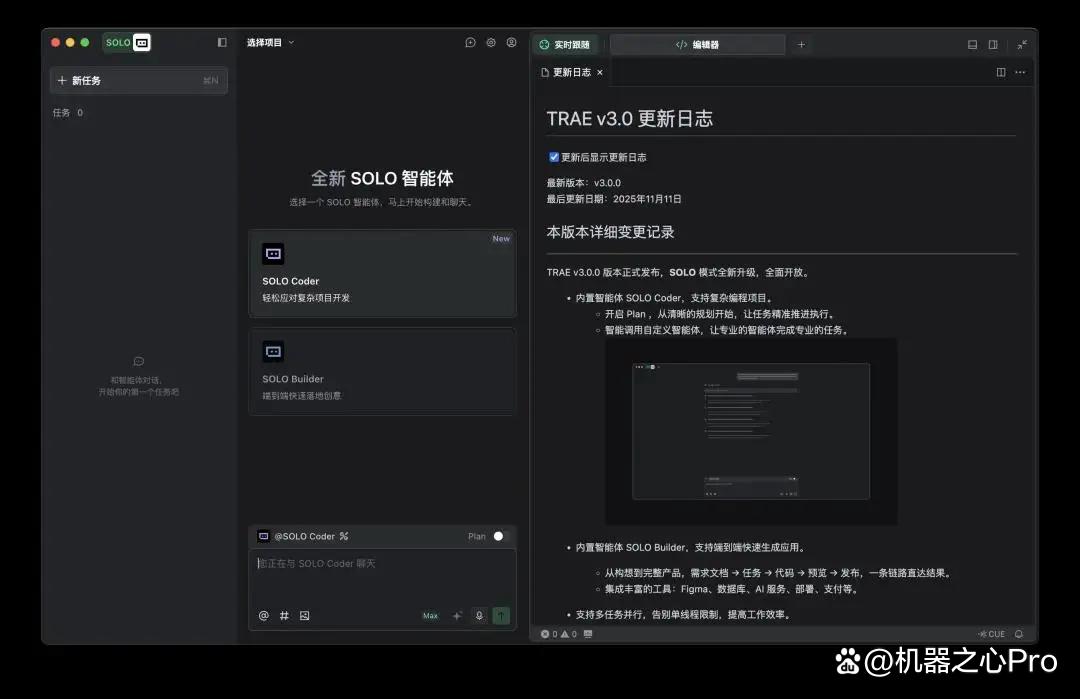Toggle the Plan mode switch

[x=498, y=536]
